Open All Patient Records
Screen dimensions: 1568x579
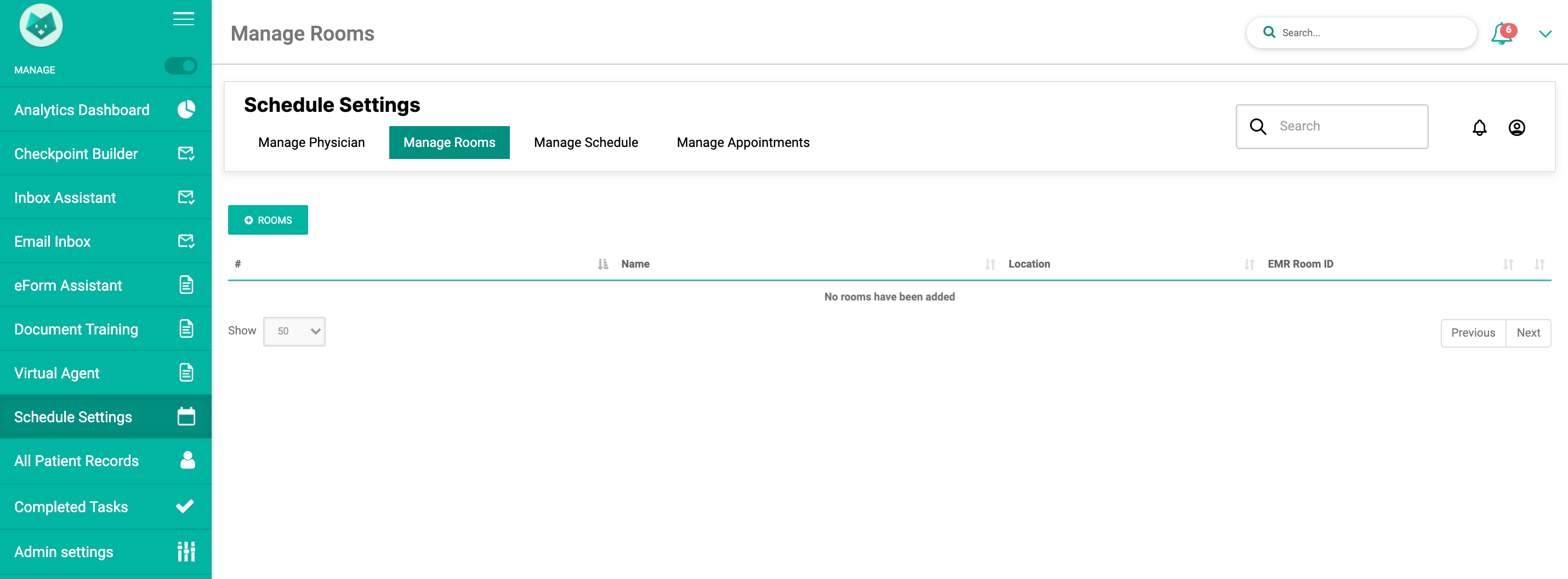click(x=106, y=461)
